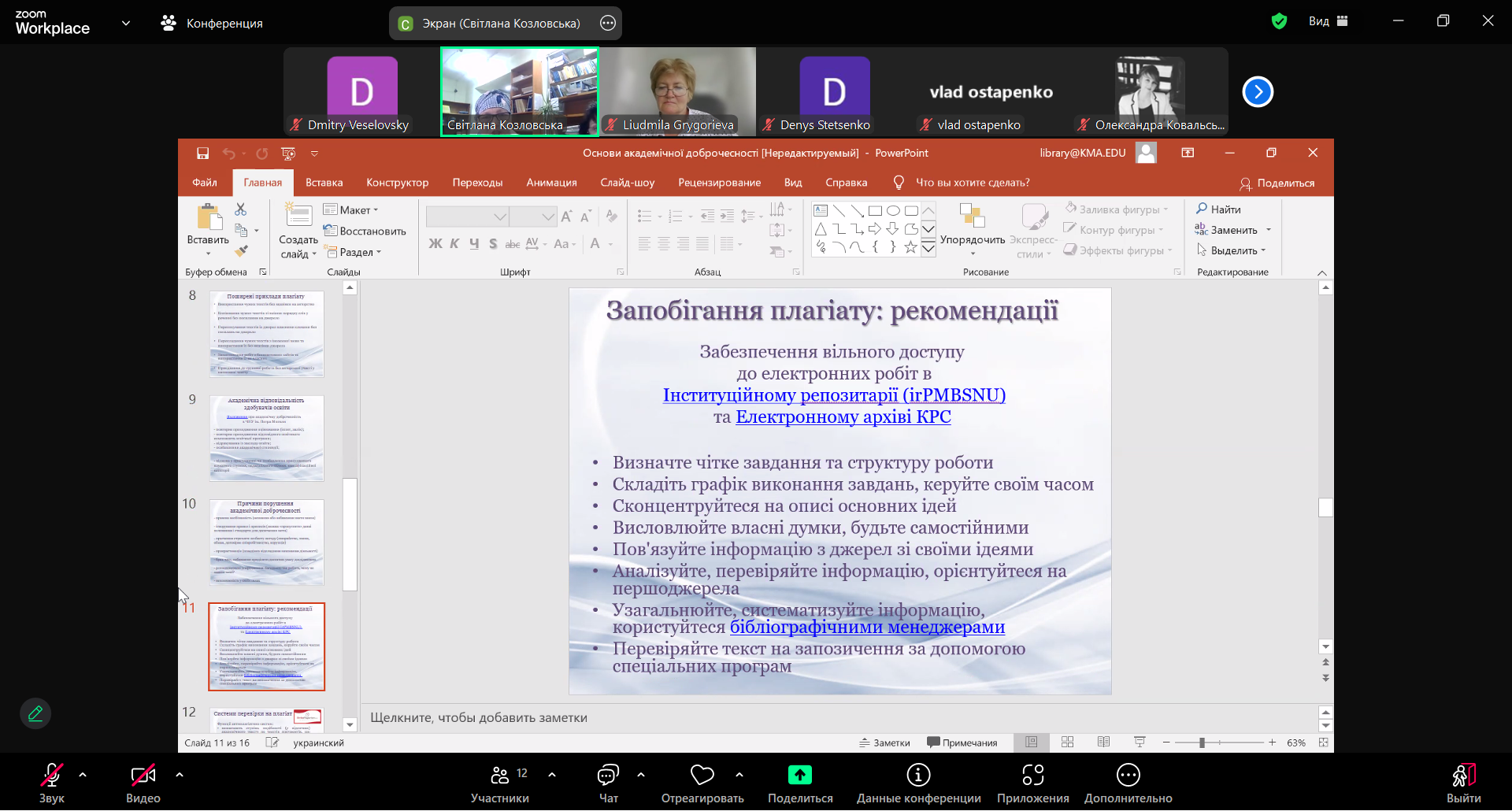This screenshot has height=811, width=1512.
Task: Open Данные конференции info
Action: pos(918,783)
